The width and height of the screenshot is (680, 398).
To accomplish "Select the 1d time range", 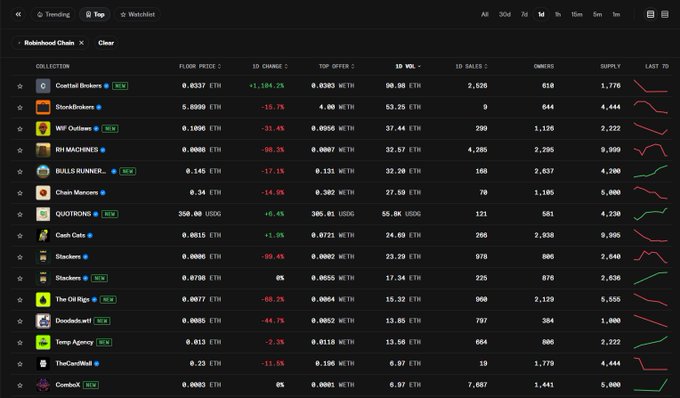I will click(x=541, y=14).
